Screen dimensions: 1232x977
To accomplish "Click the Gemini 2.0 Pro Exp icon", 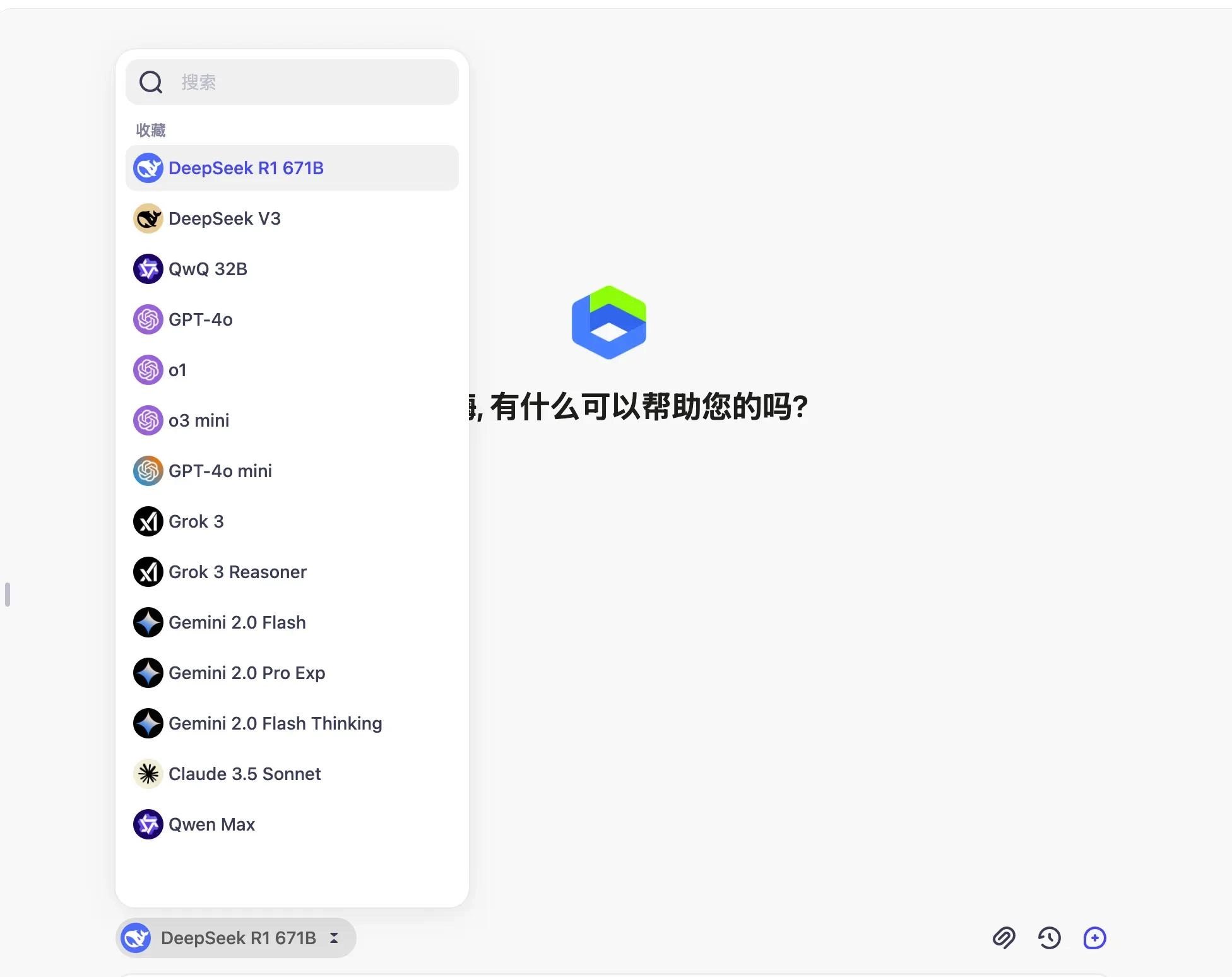I will (148, 673).
